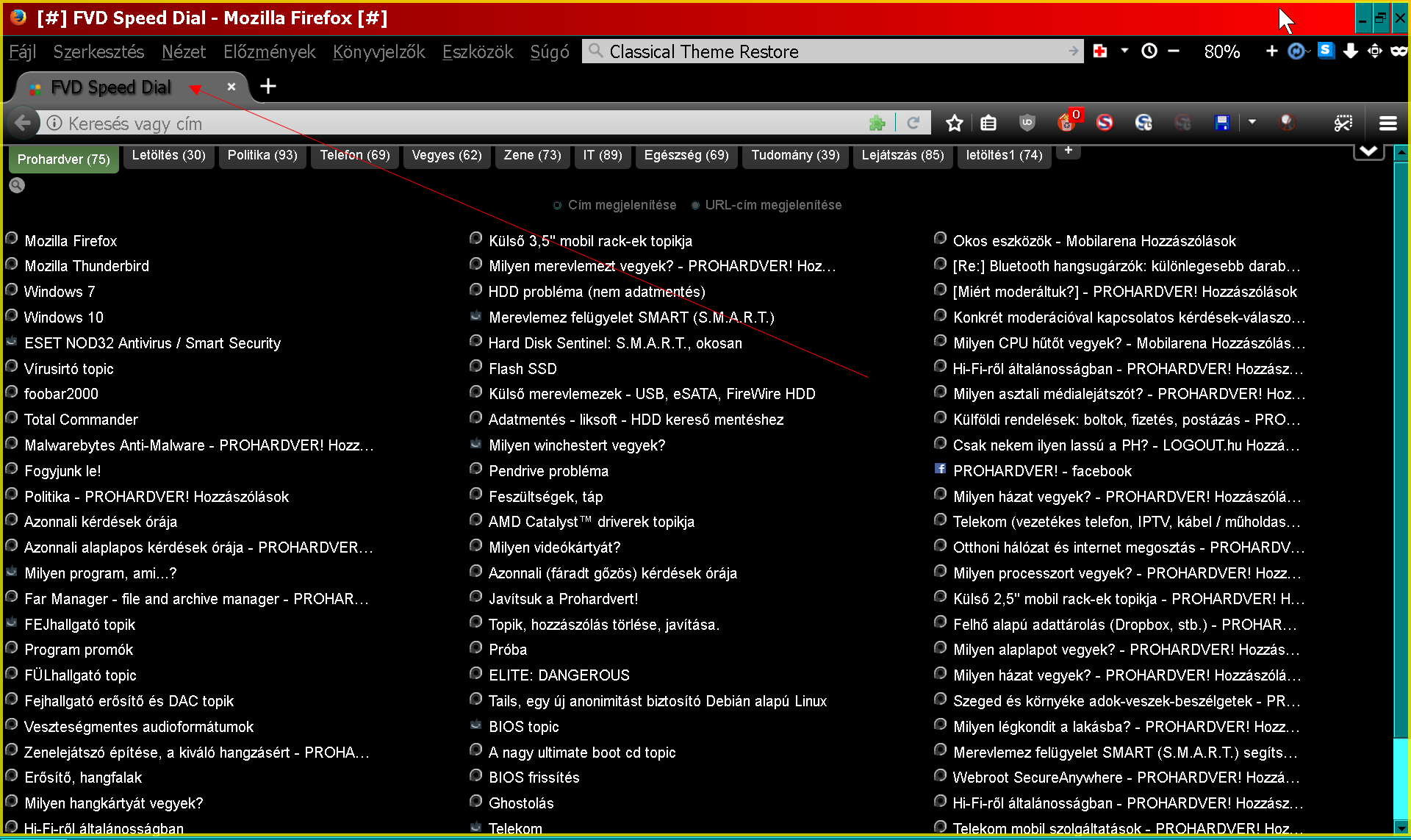Screen dimensions: 1411x840
Task: Click the crossed-out ball icon
Action: point(1287,123)
